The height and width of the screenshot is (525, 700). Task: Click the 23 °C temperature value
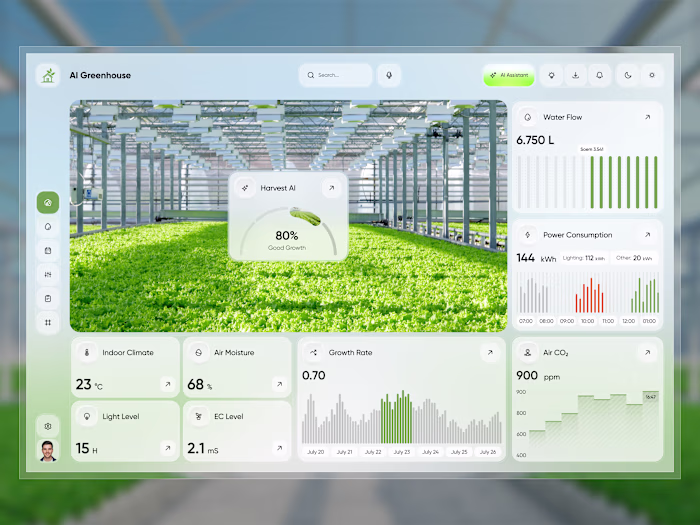tap(89, 384)
